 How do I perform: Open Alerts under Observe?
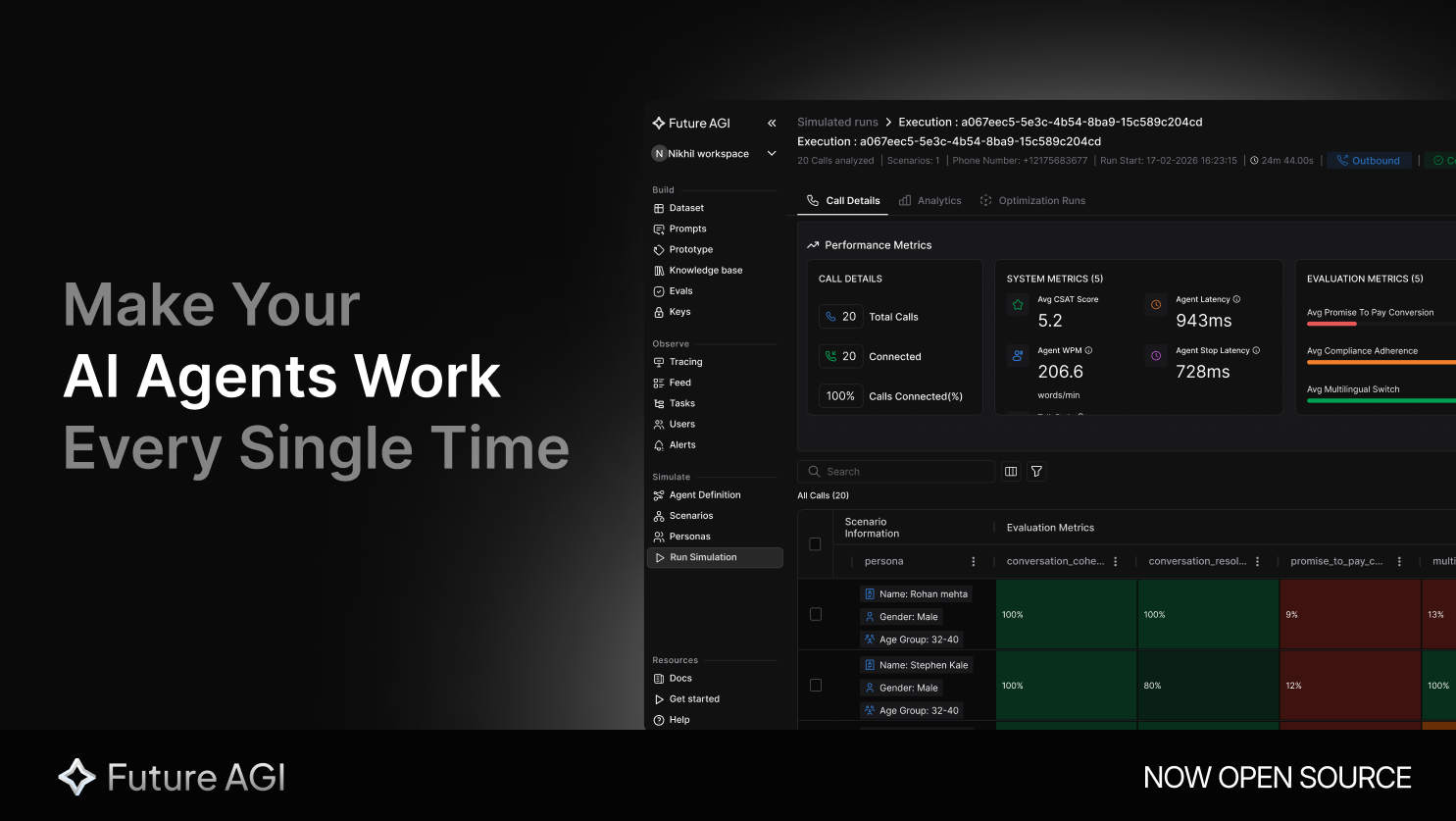click(x=675, y=445)
